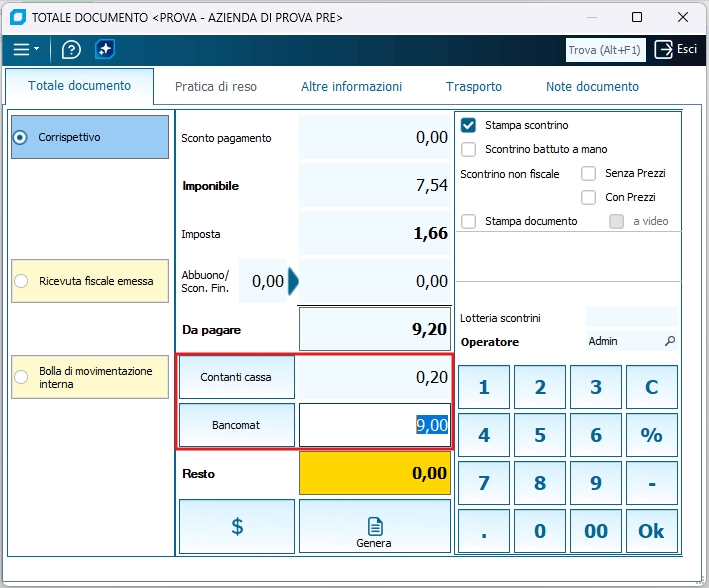Focus the Trova (Alt+F1) search field
This screenshot has width=709, height=588.
(x=605, y=50)
